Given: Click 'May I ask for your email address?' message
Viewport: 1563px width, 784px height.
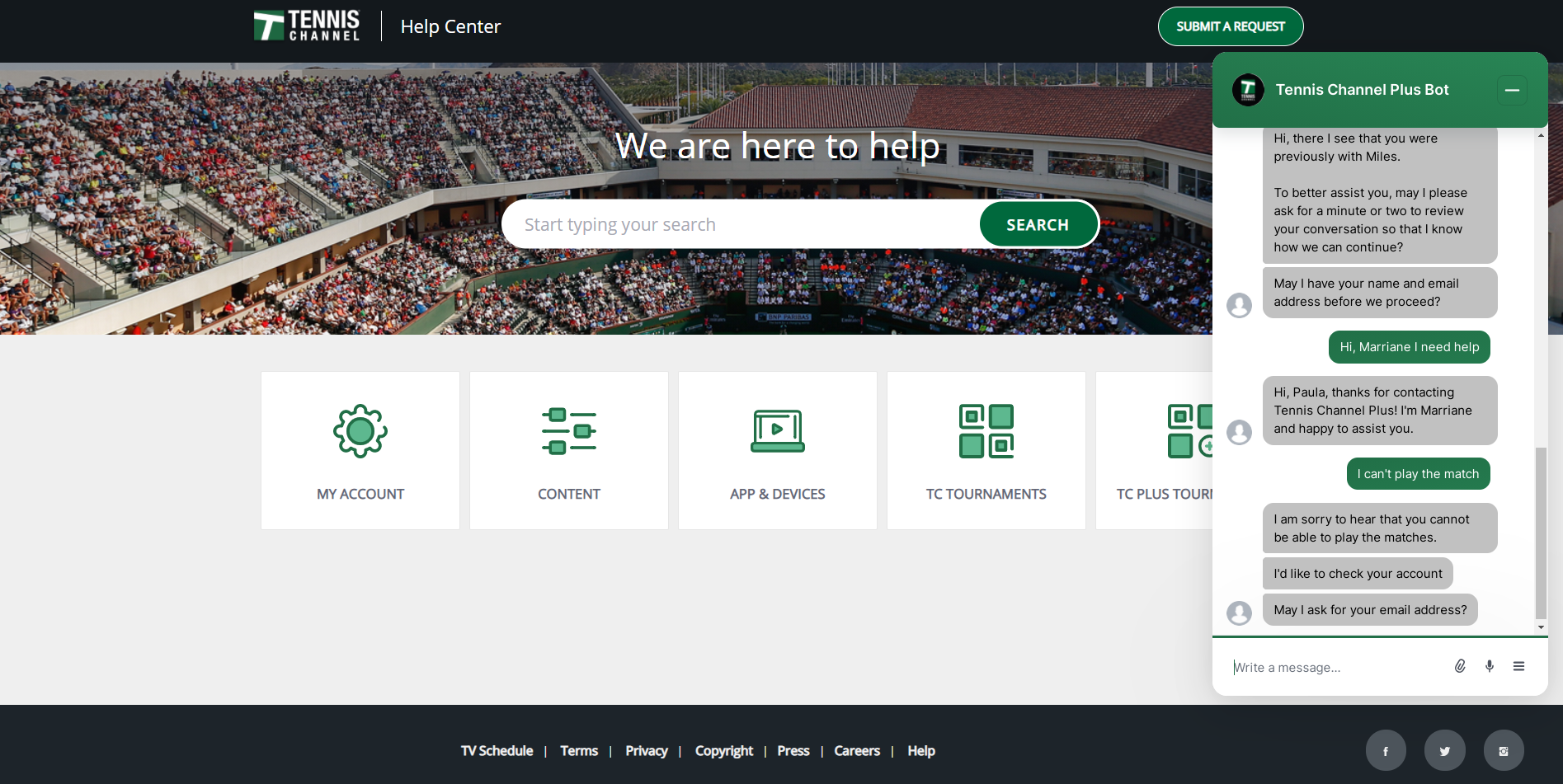Looking at the screenshot, I should [1370, 610].
